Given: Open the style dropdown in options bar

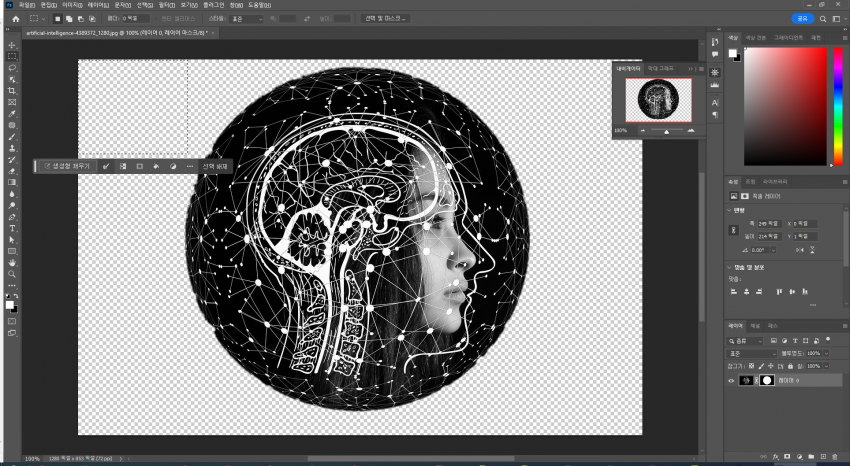Looking at the screenshot, I should pos(248,18).
